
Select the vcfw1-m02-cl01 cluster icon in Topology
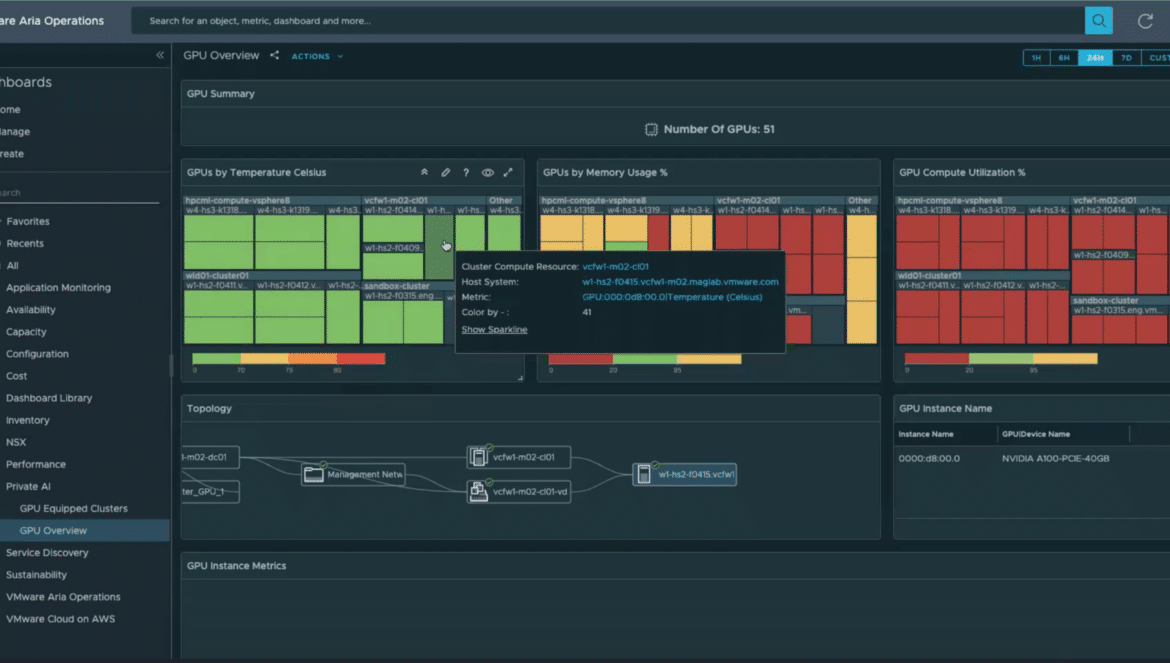tap(479, 456)
